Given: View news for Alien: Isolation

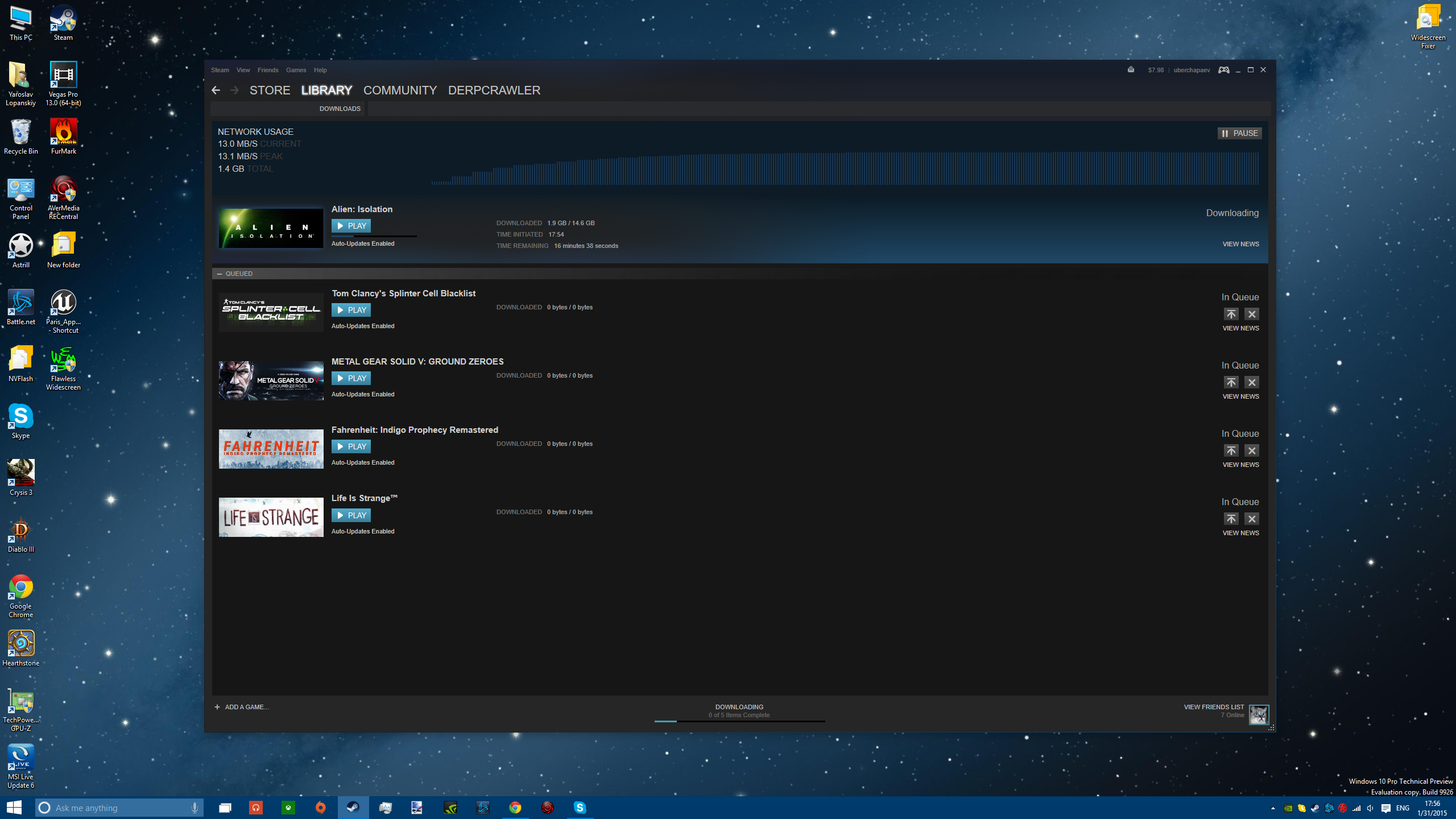Looking at the screenshot, I should click(x=1240, y=244).
